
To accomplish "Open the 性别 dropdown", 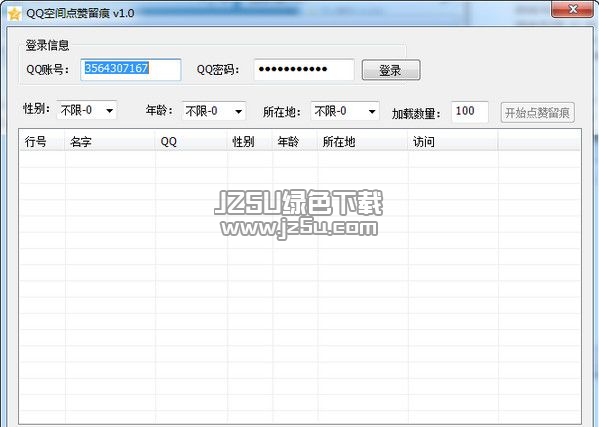I will [x=87, y=110].
